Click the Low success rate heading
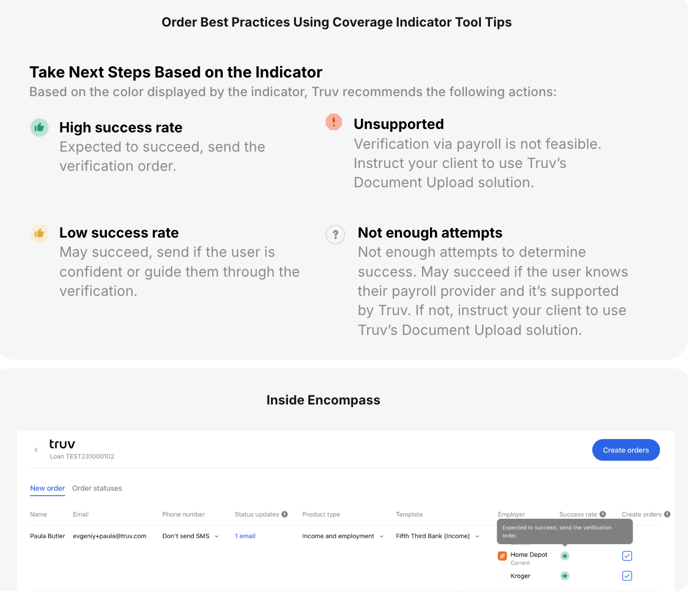 point(119,233)
